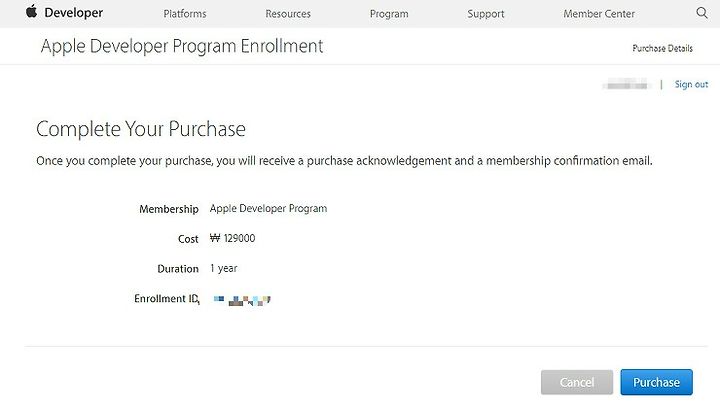Sign out of the account
Viewport: 720px width, 408px height.
pos(692,84)
